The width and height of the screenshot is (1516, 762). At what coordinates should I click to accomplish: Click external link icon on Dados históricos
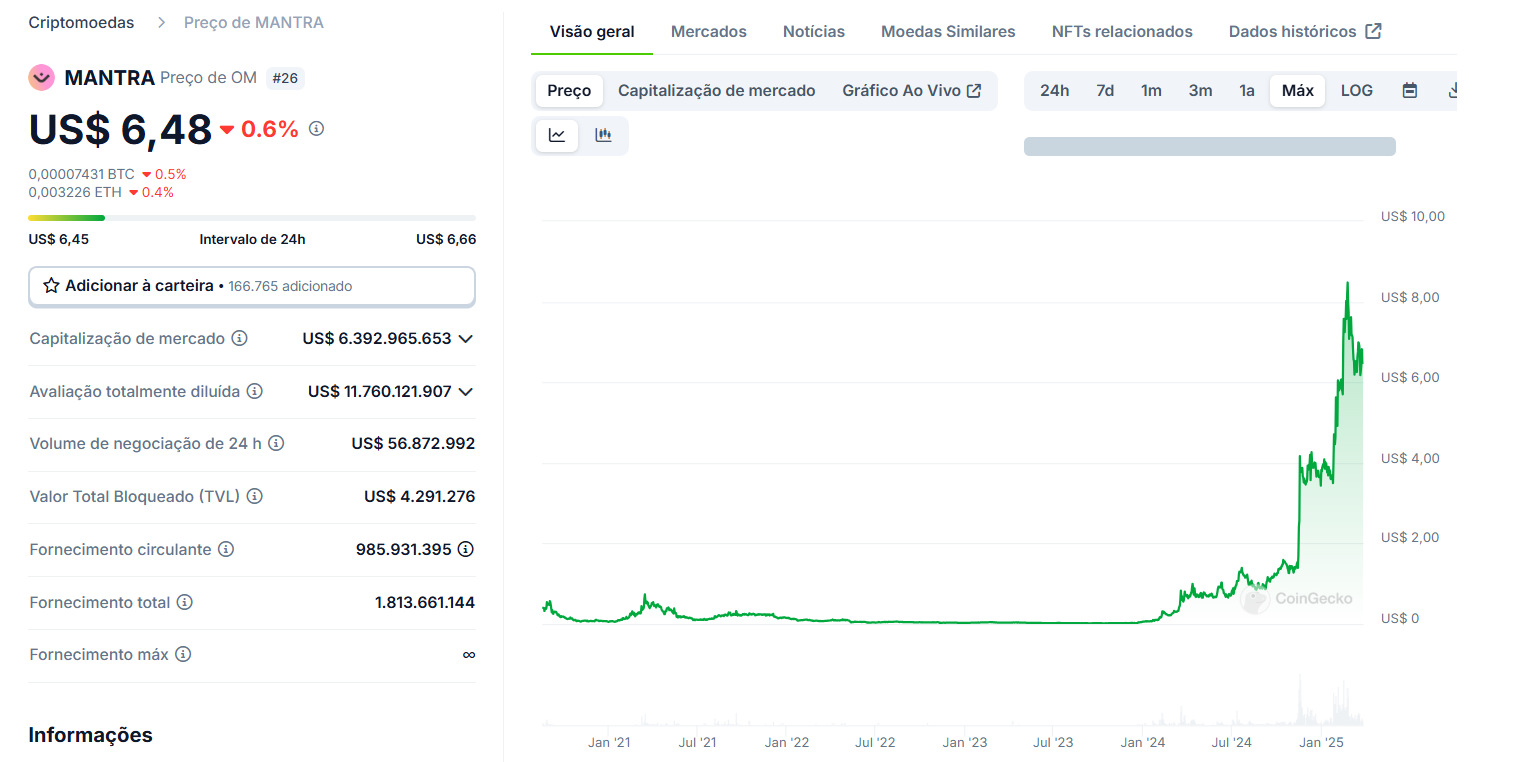coord(1374,31)
